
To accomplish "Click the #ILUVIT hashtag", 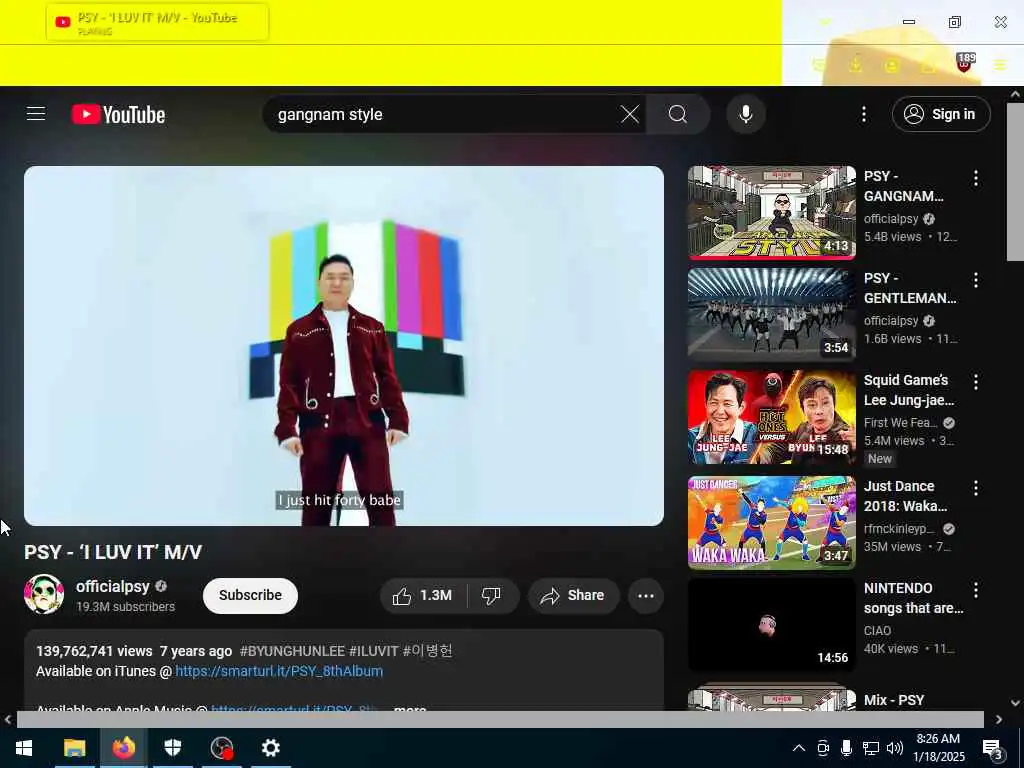I will [x=373, y=651].
